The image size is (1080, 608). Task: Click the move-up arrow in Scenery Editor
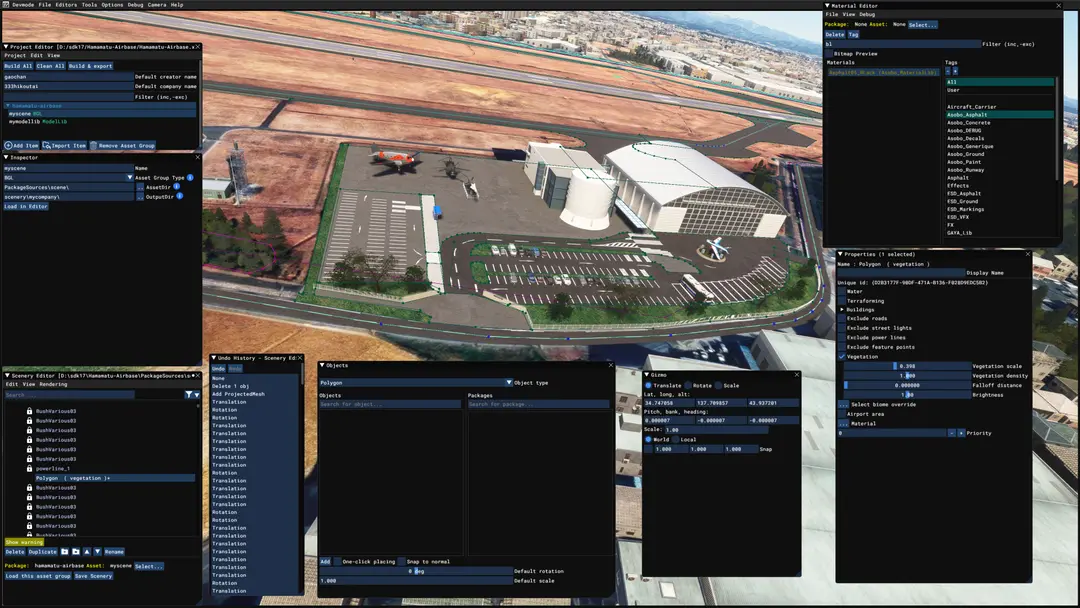click(87, 552)
